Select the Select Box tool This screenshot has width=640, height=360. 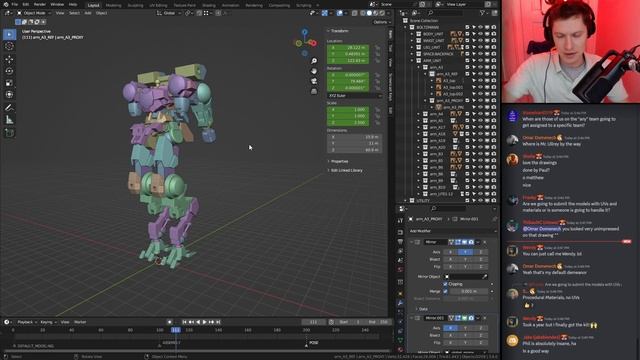click(x=9, y=34)
